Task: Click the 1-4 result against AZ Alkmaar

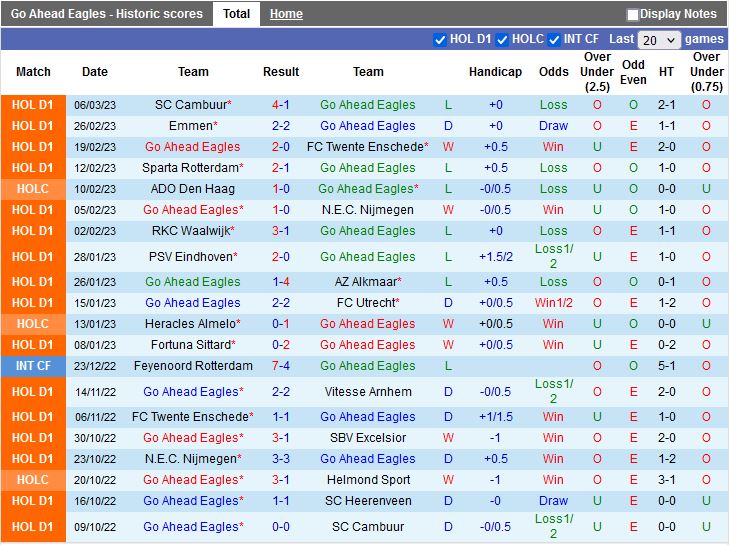Action: [x=281, y=282]
